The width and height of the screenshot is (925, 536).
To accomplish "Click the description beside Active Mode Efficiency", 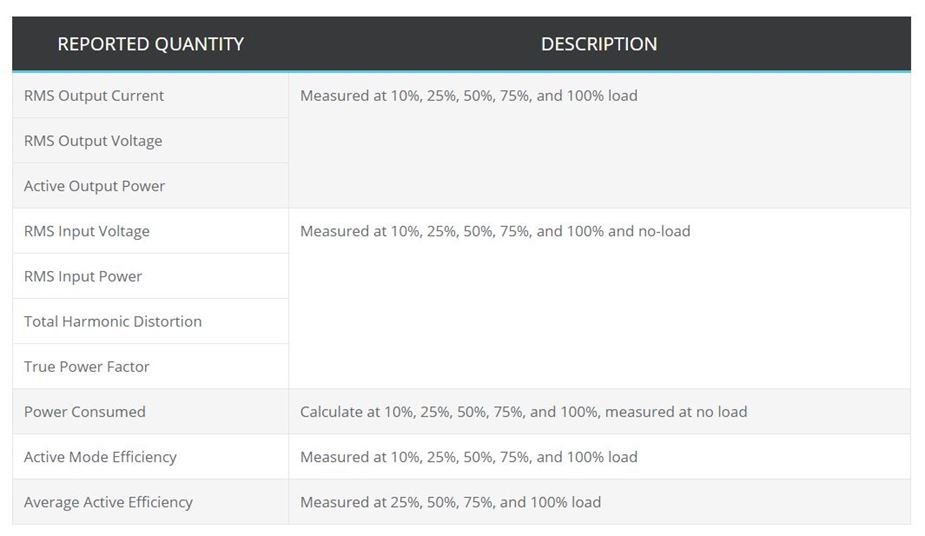I will 468,457.
